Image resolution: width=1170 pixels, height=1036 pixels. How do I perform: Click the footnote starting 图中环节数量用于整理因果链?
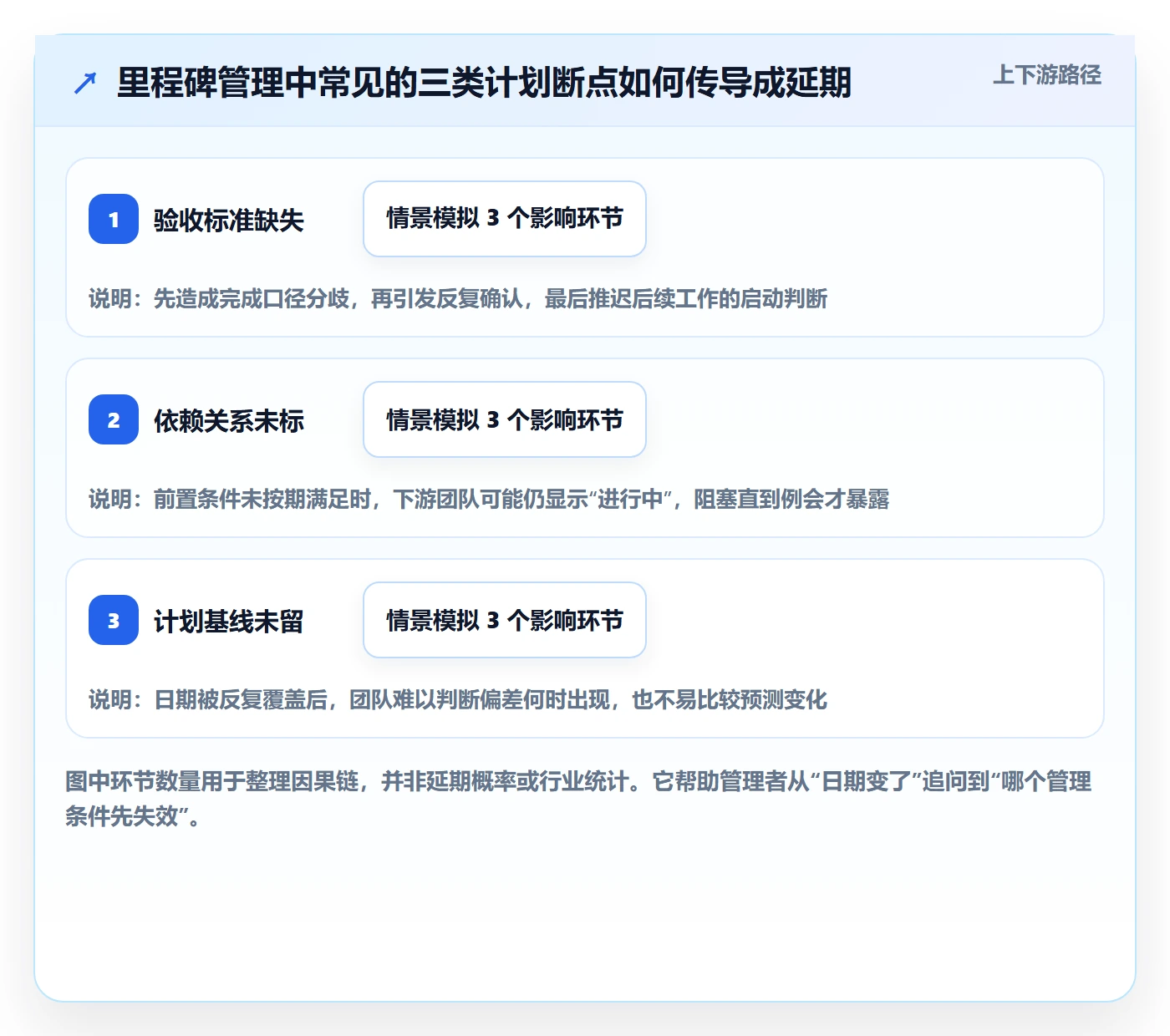(578, 799)
